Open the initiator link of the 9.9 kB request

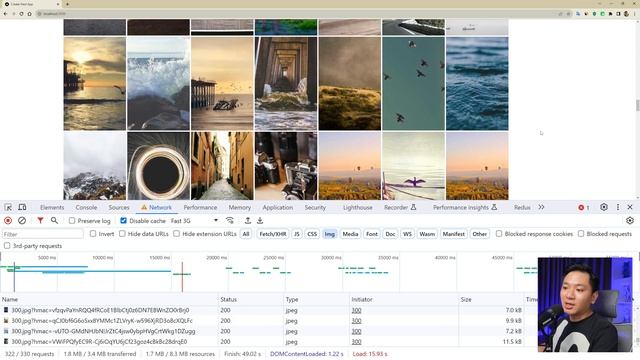[356, 321]
